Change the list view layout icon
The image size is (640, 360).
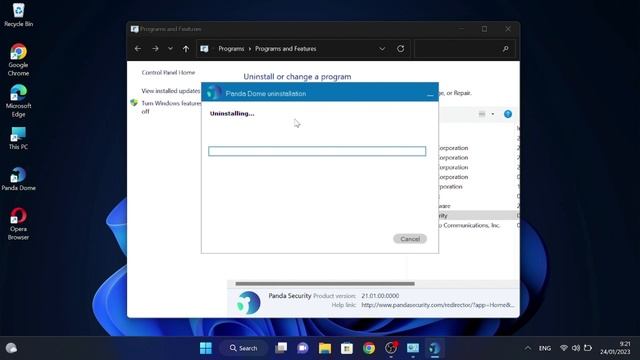482,114
